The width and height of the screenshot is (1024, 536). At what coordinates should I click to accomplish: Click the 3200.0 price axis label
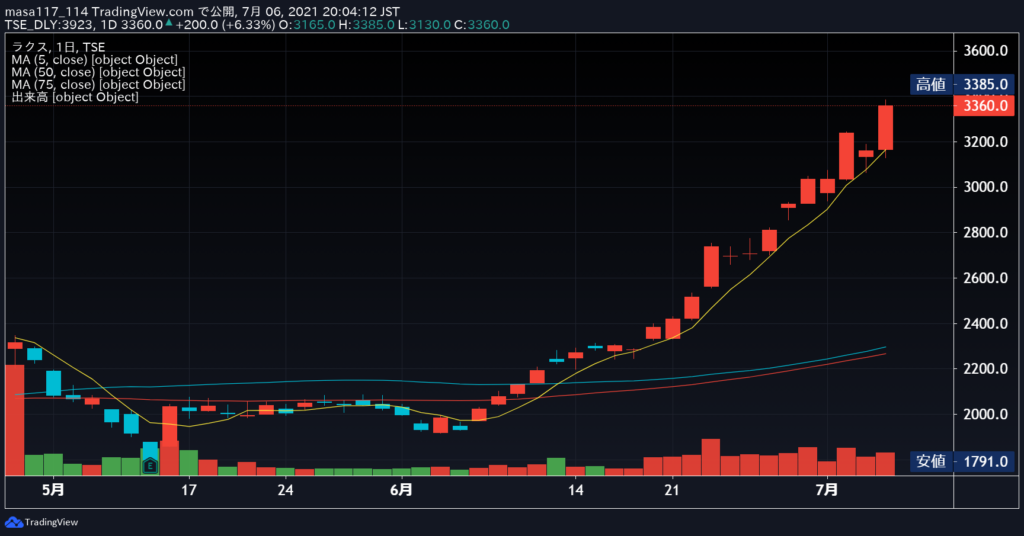tap(985, 142)
